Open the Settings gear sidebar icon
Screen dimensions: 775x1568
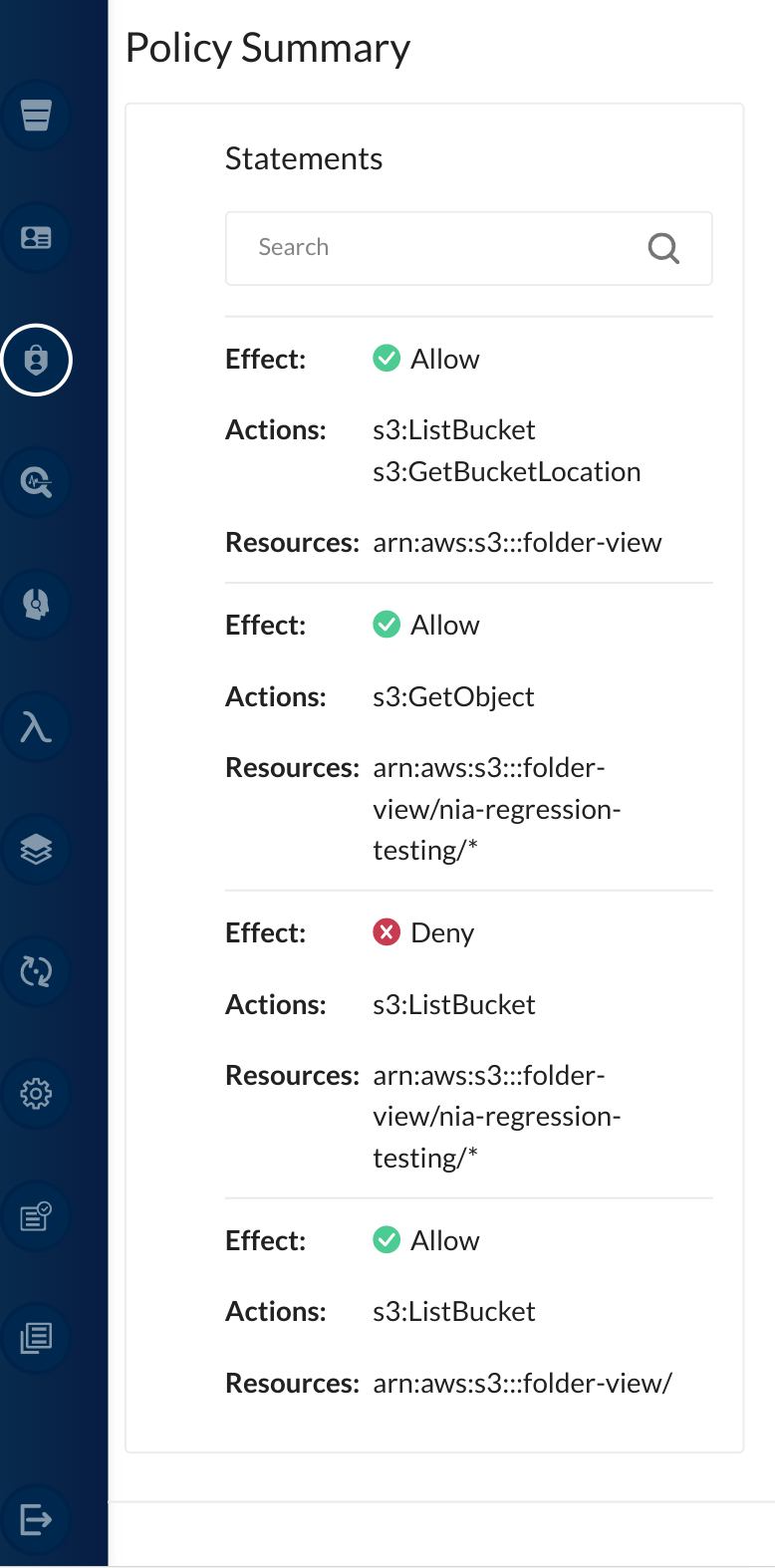tap(36, 1094)
